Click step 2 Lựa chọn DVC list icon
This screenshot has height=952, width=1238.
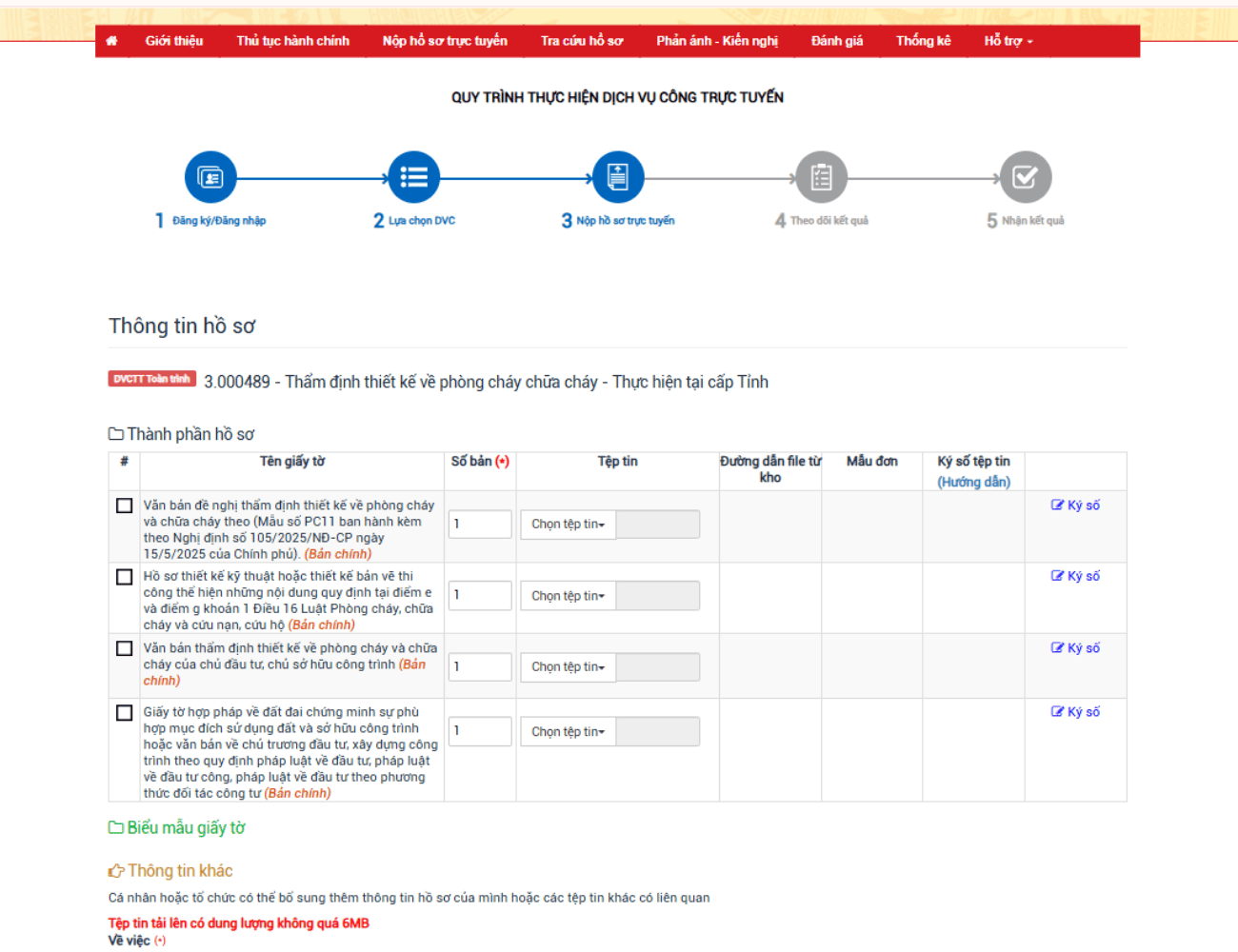pyautogui.click(x=413, y=177)
